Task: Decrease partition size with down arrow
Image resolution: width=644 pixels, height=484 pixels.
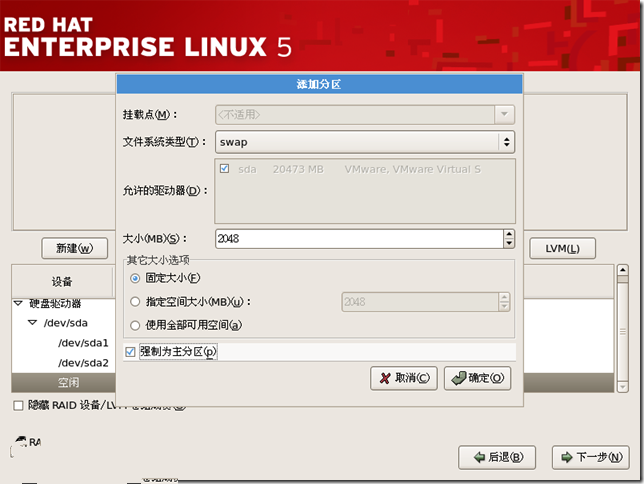Action: 509,244
